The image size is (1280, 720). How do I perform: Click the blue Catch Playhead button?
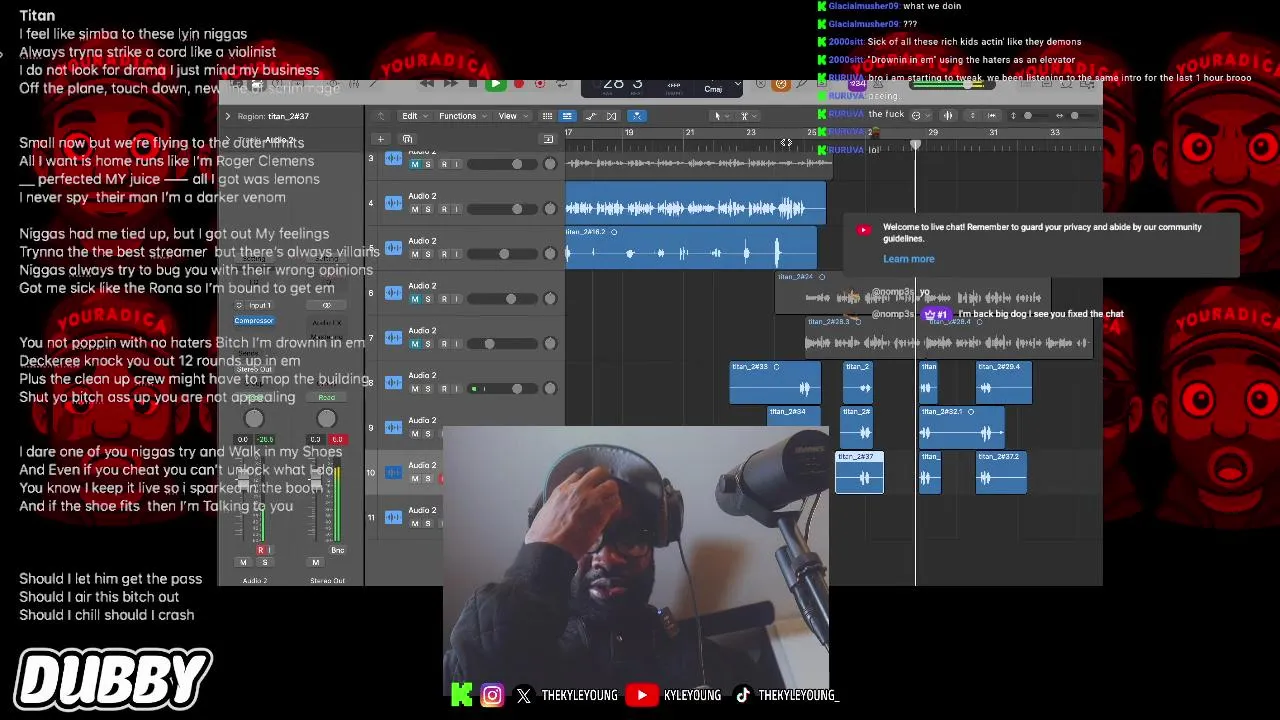click(x=636, y=116)
